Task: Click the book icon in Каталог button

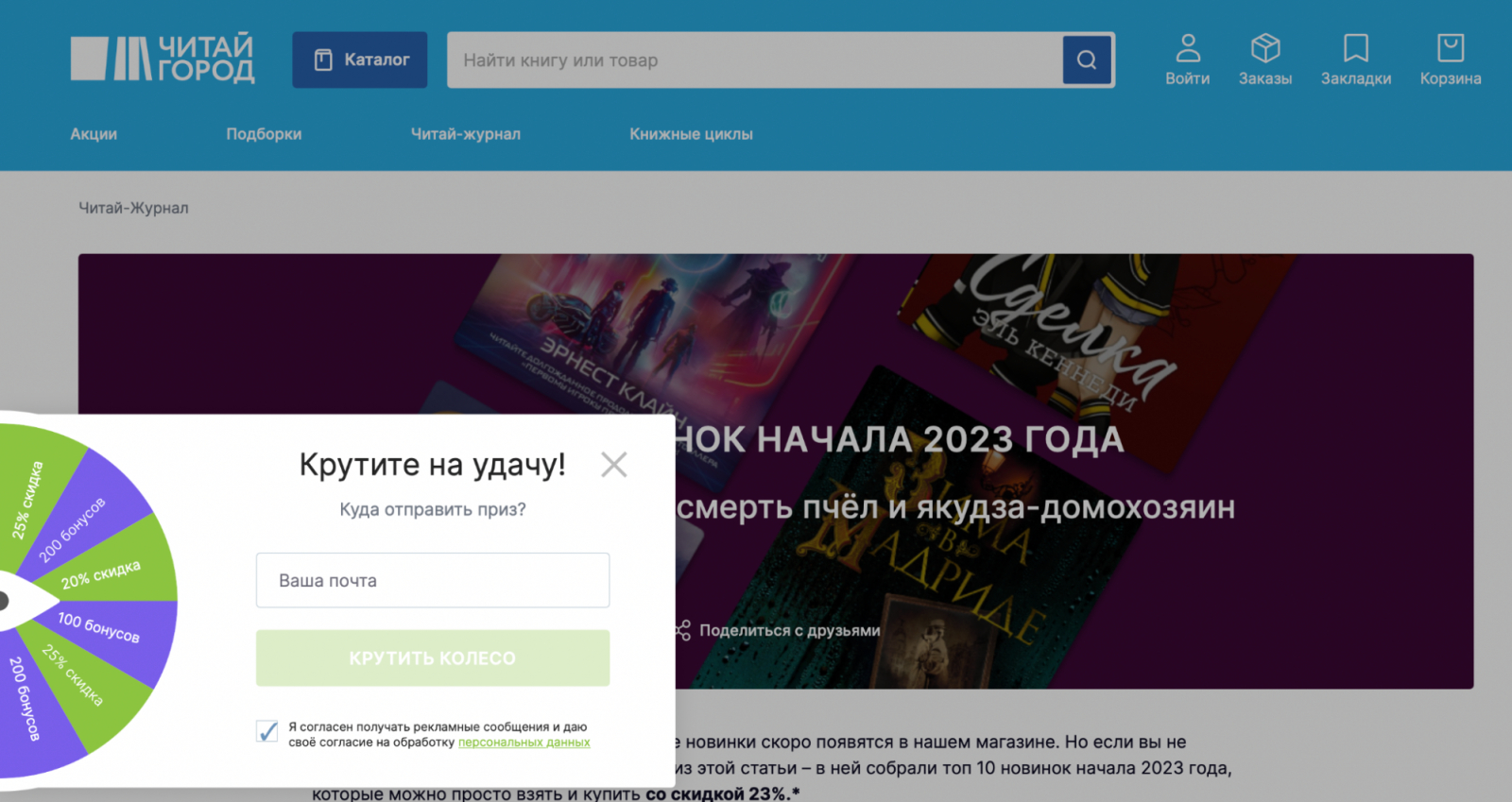Action: [323, 60]
